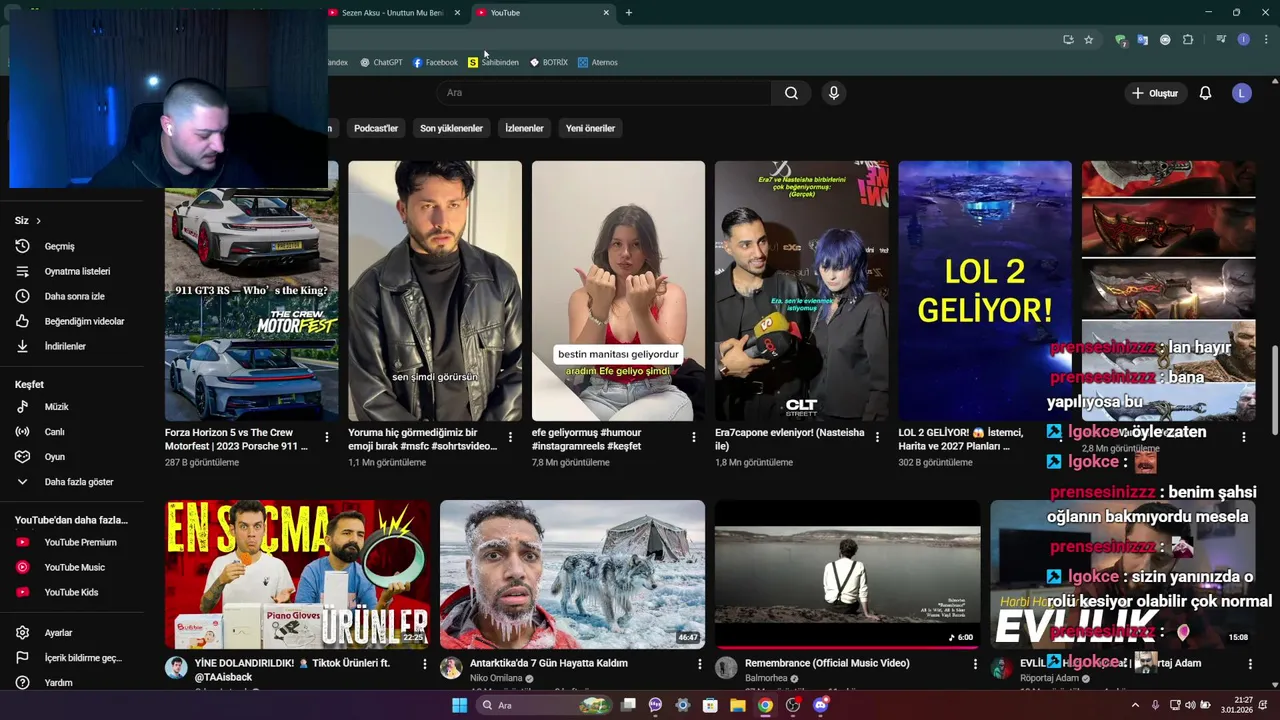Open File Explorer from taskbar
Image resolution: width=1280 pixels, height=720 pixels.
[x=737, y=705]
